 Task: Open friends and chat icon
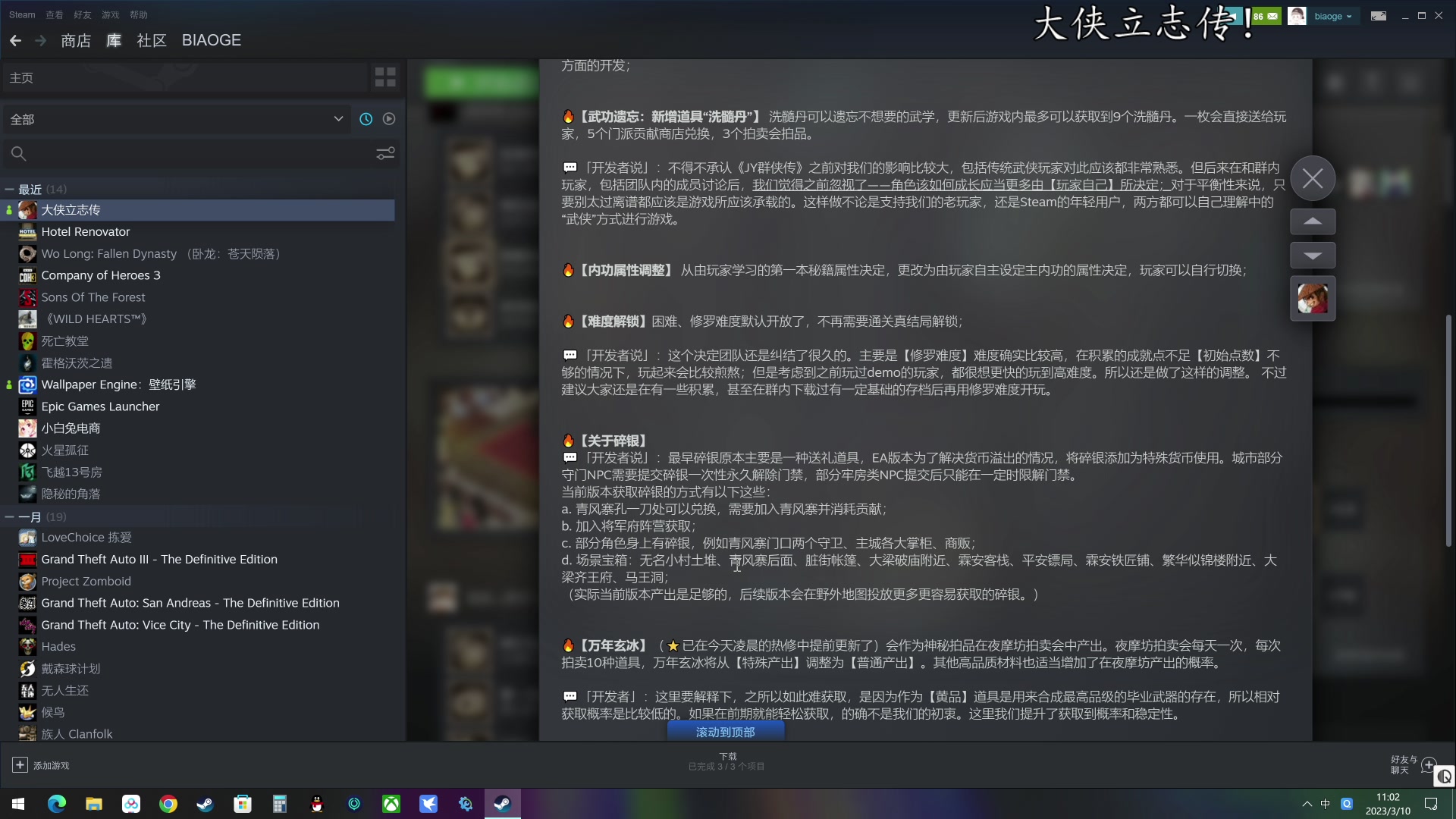(1429, 764)
